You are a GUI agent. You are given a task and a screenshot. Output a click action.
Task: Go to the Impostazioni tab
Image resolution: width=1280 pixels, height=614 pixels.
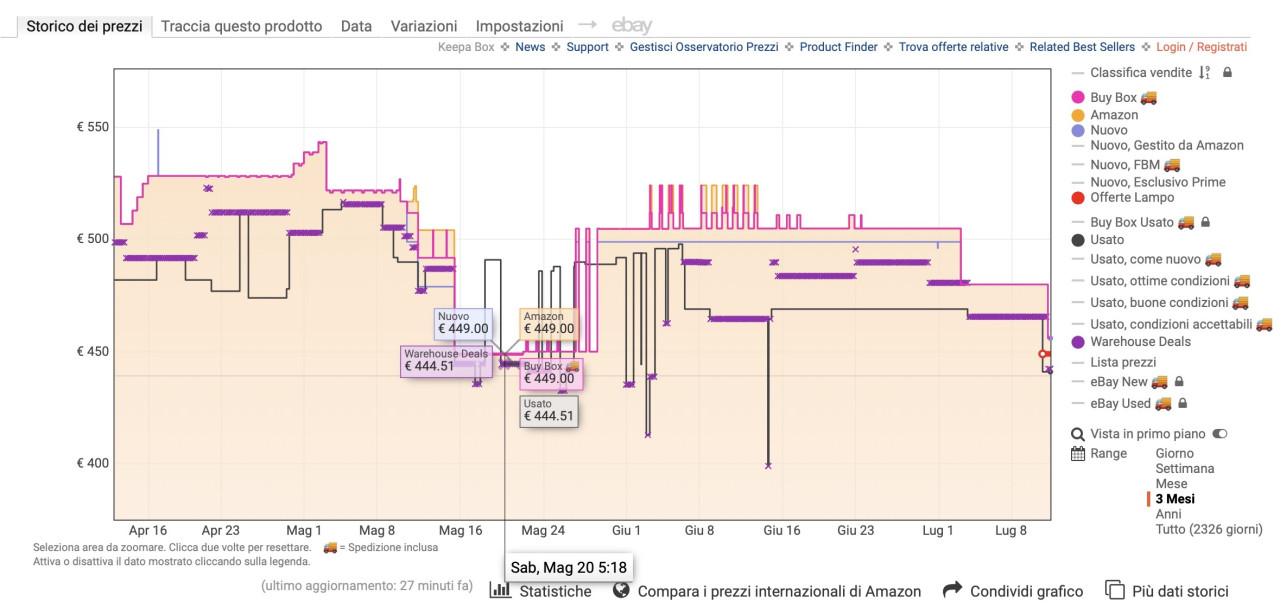pyautogui.click(x=519, y=26)
